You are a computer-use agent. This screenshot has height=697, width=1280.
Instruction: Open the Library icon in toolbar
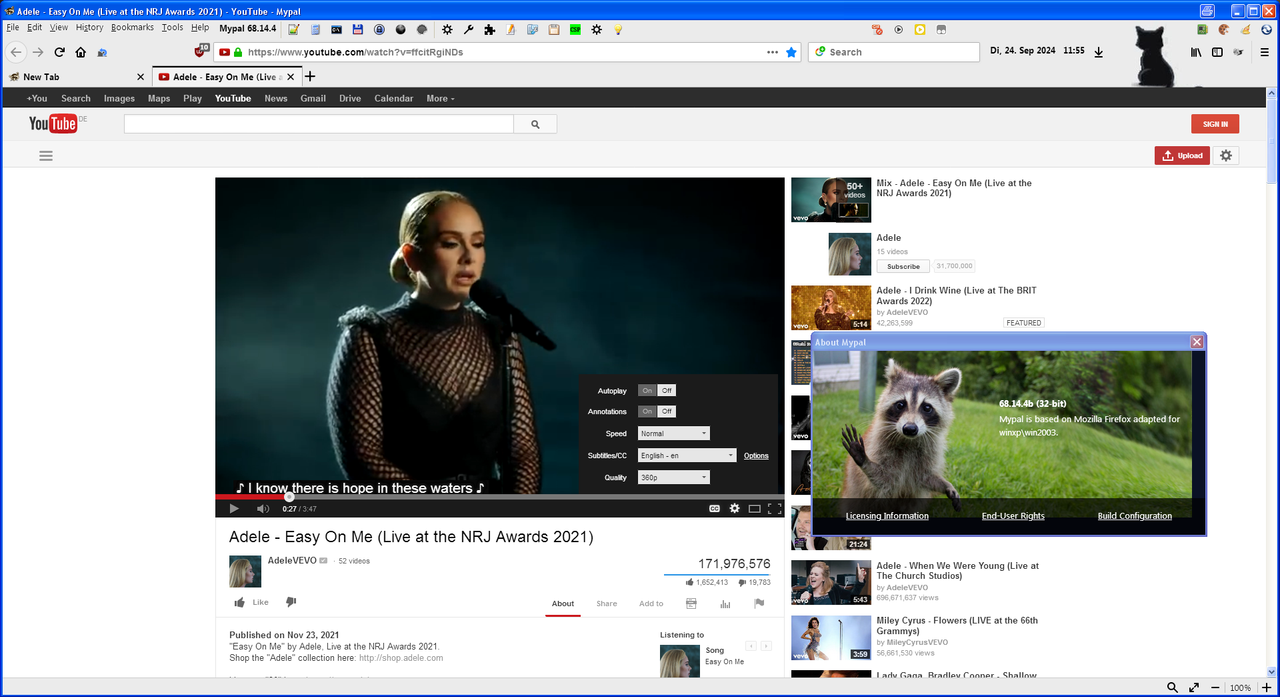[x=1195, y=52]
